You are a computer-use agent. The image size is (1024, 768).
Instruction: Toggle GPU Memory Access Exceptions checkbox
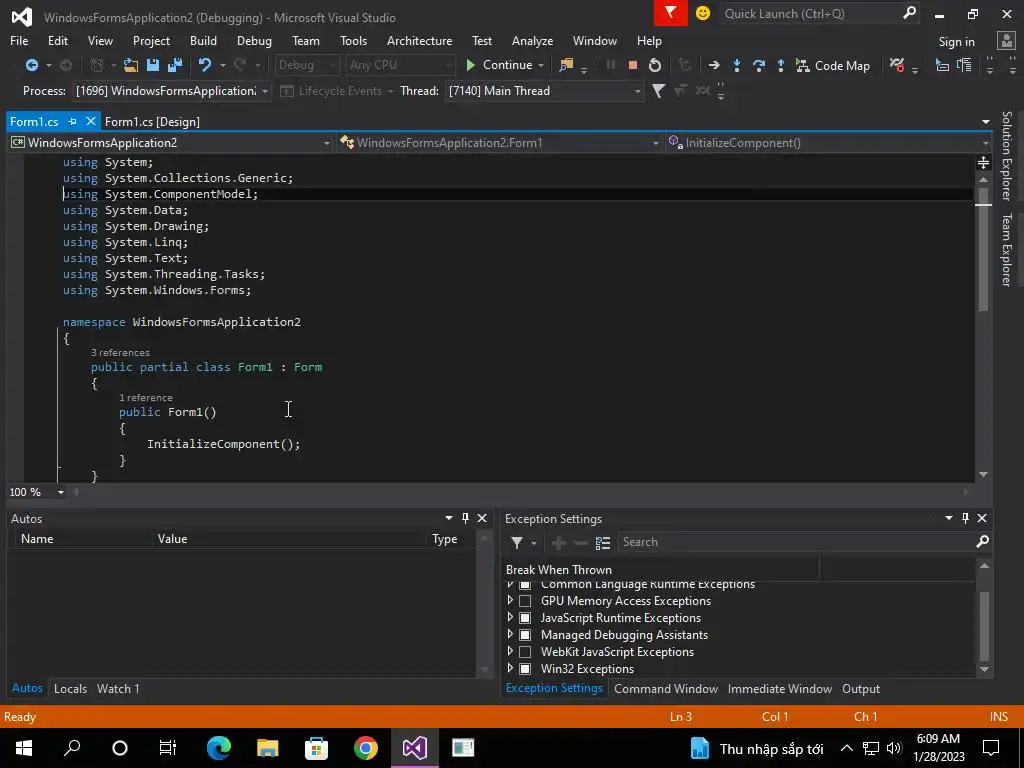click(x=524, y=601)
